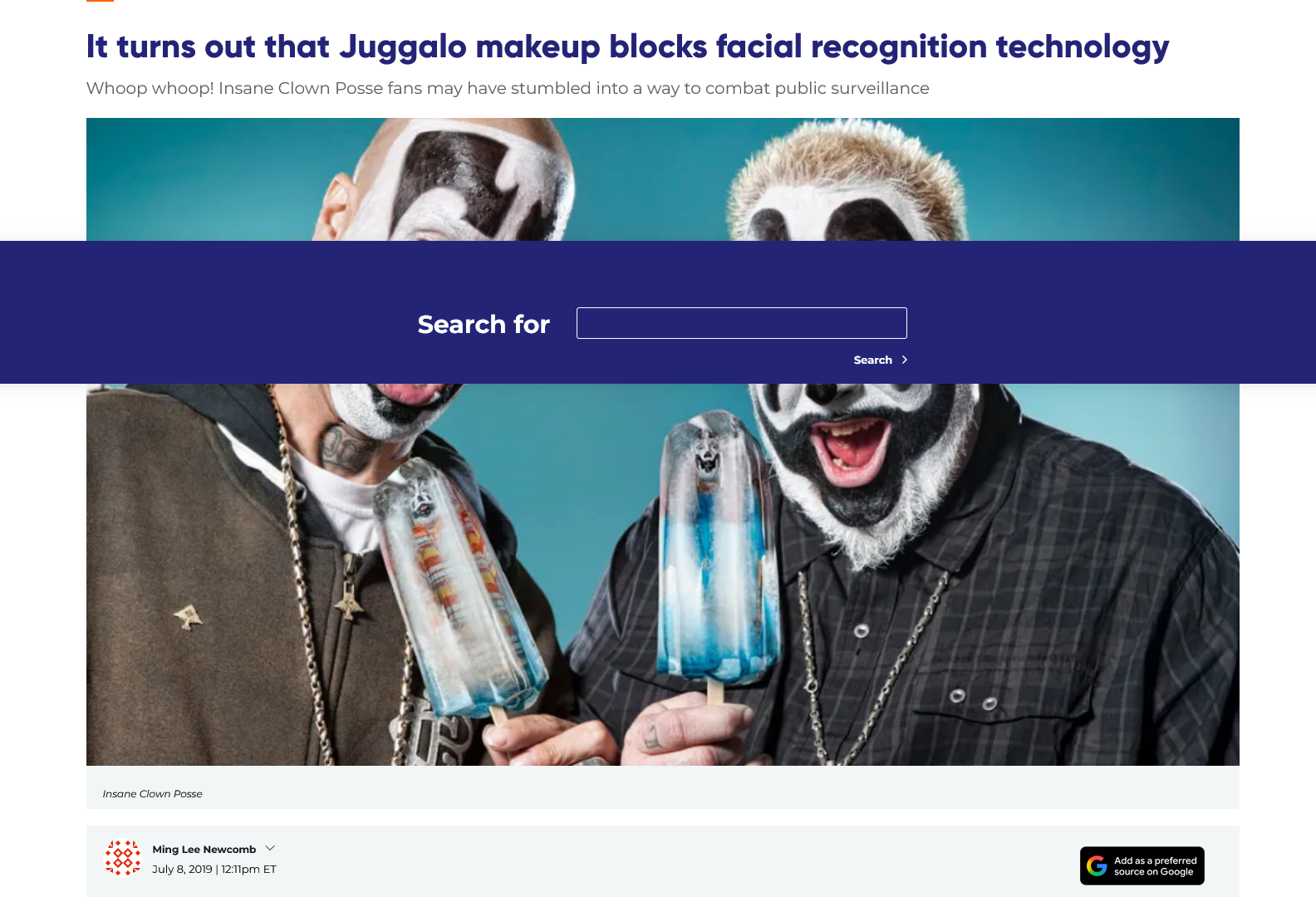Click the July 8, 2019 publish date
1316x897 pixels.
(x=182, y=869)
